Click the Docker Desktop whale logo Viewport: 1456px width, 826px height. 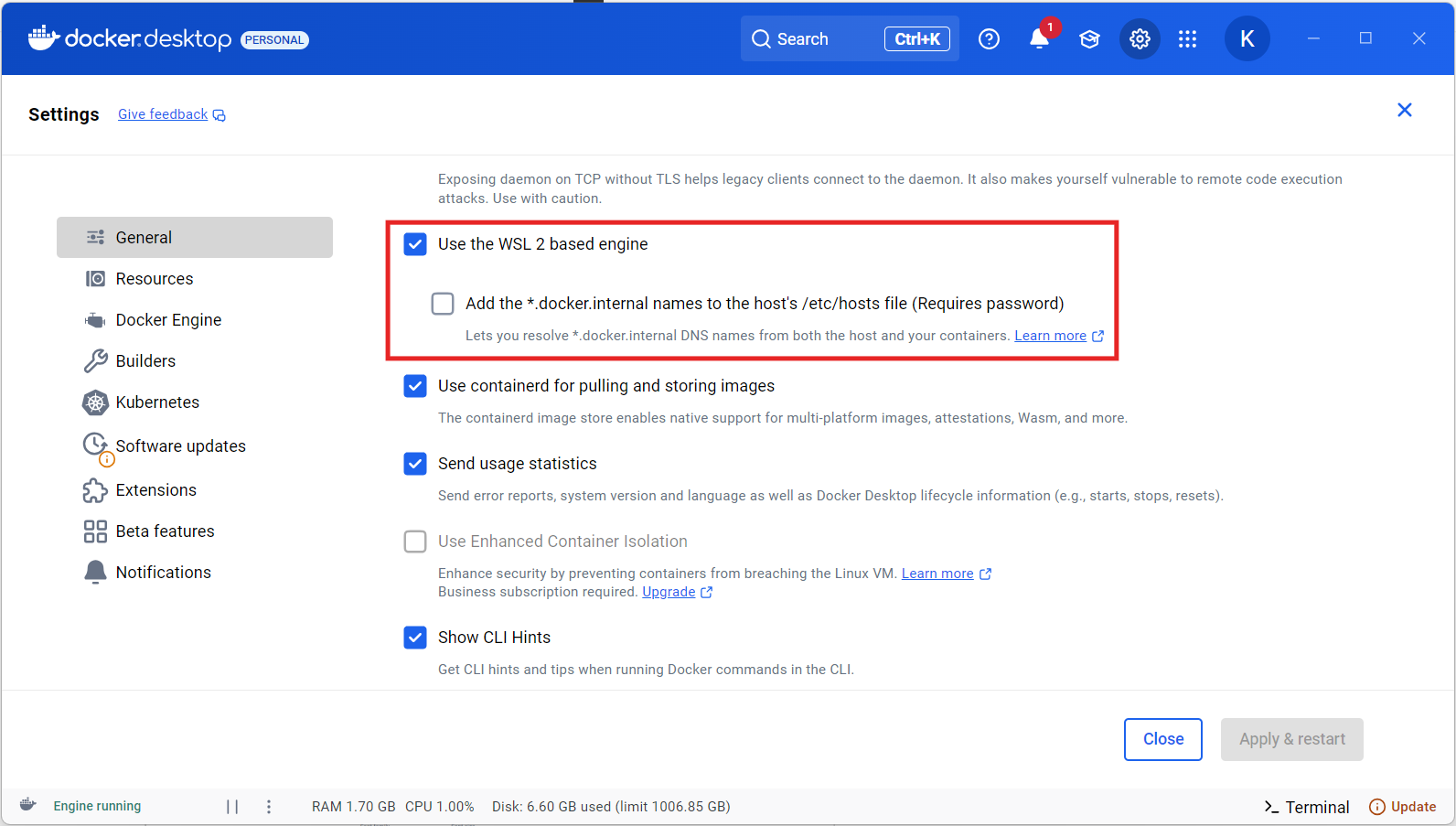44,38
